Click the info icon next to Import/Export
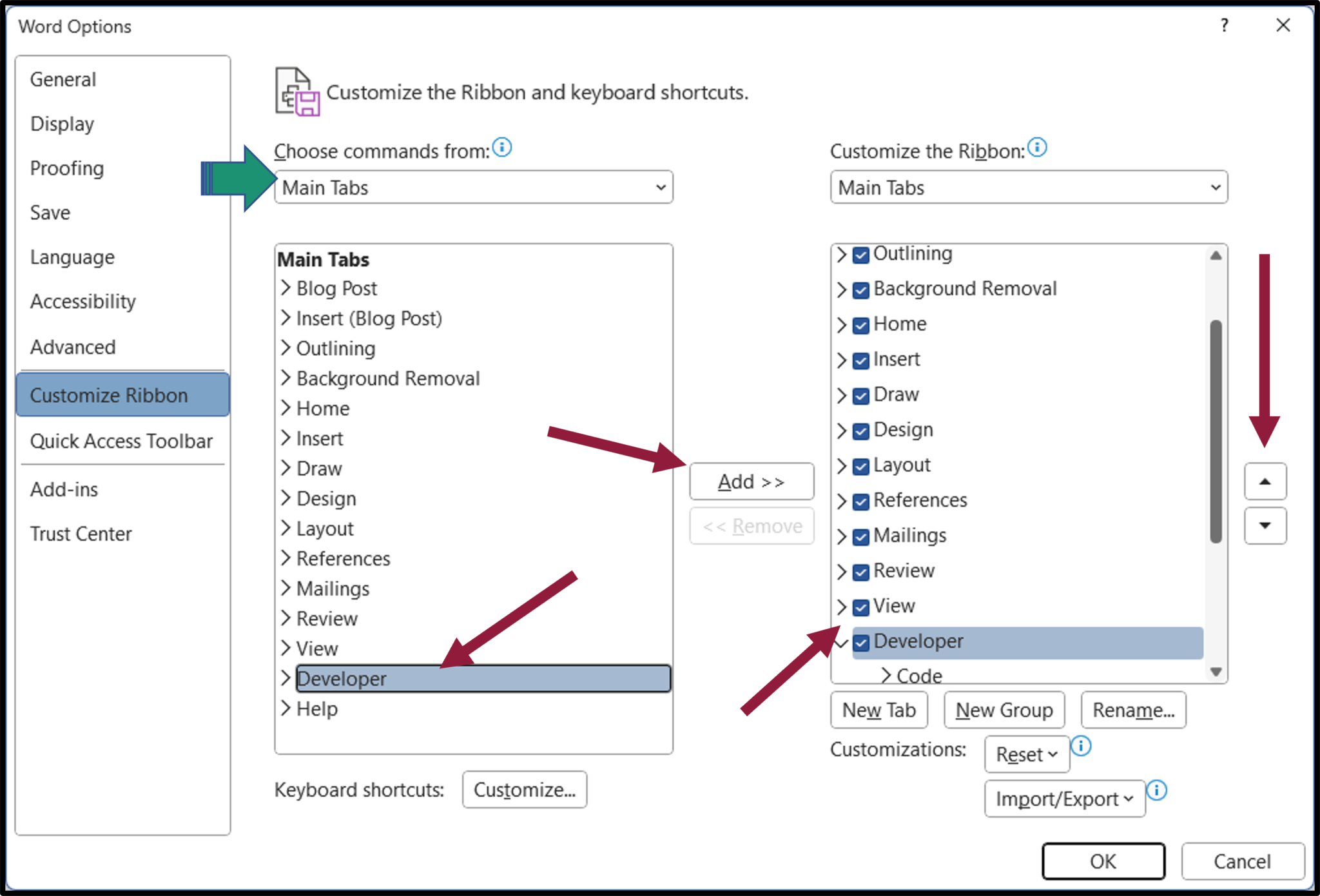The height and width of the screenshot is (896, 1320). tap(1157, 791)
